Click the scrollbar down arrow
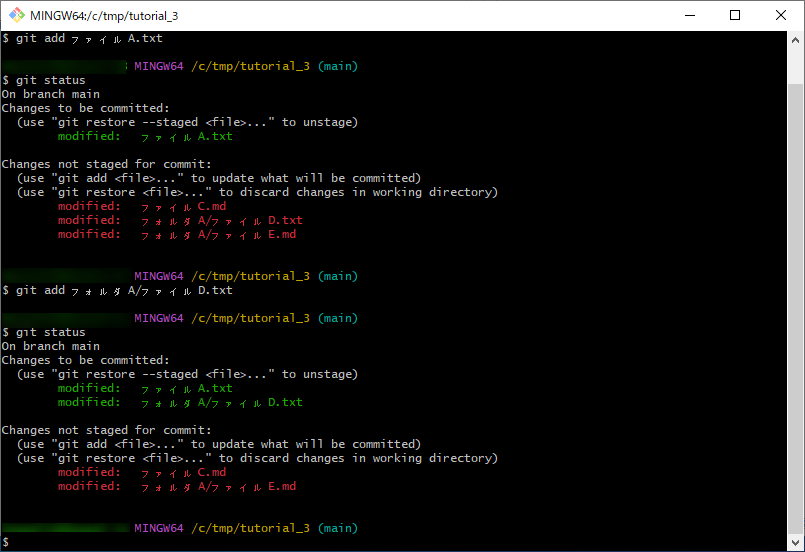Viewport: 805px width, 552px height. coord(795,542)
